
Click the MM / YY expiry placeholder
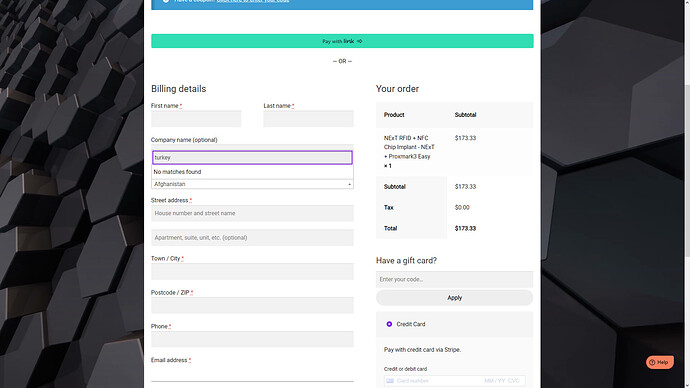pyautogui.click(x=495, y=381)
